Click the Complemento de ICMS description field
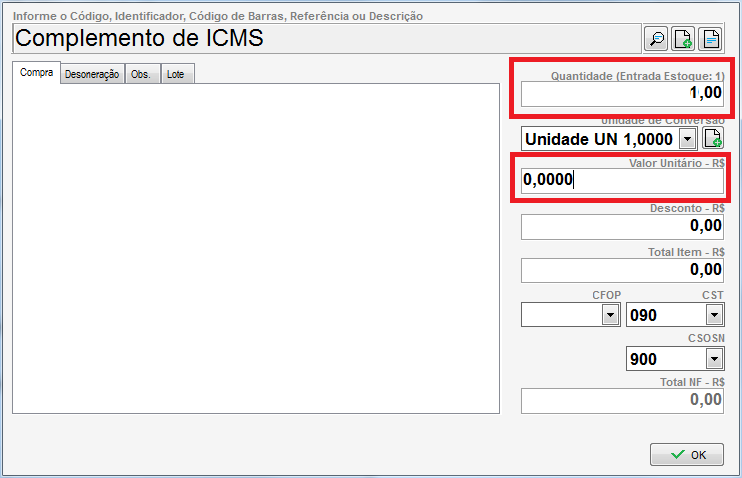742x478 pixels. click(x=325, y=39)
